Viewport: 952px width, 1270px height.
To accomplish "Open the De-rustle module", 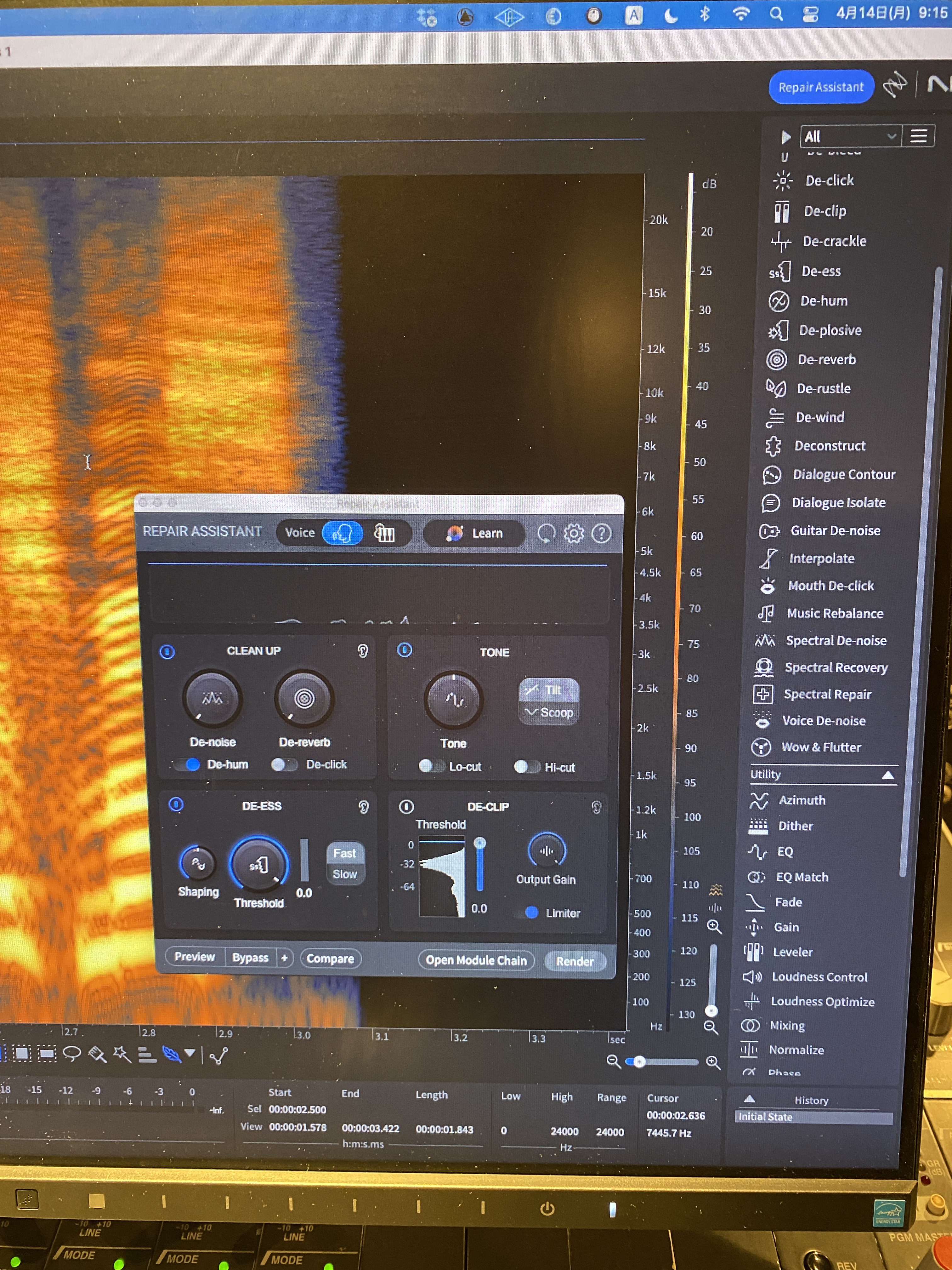I will [x=808, y=388].
